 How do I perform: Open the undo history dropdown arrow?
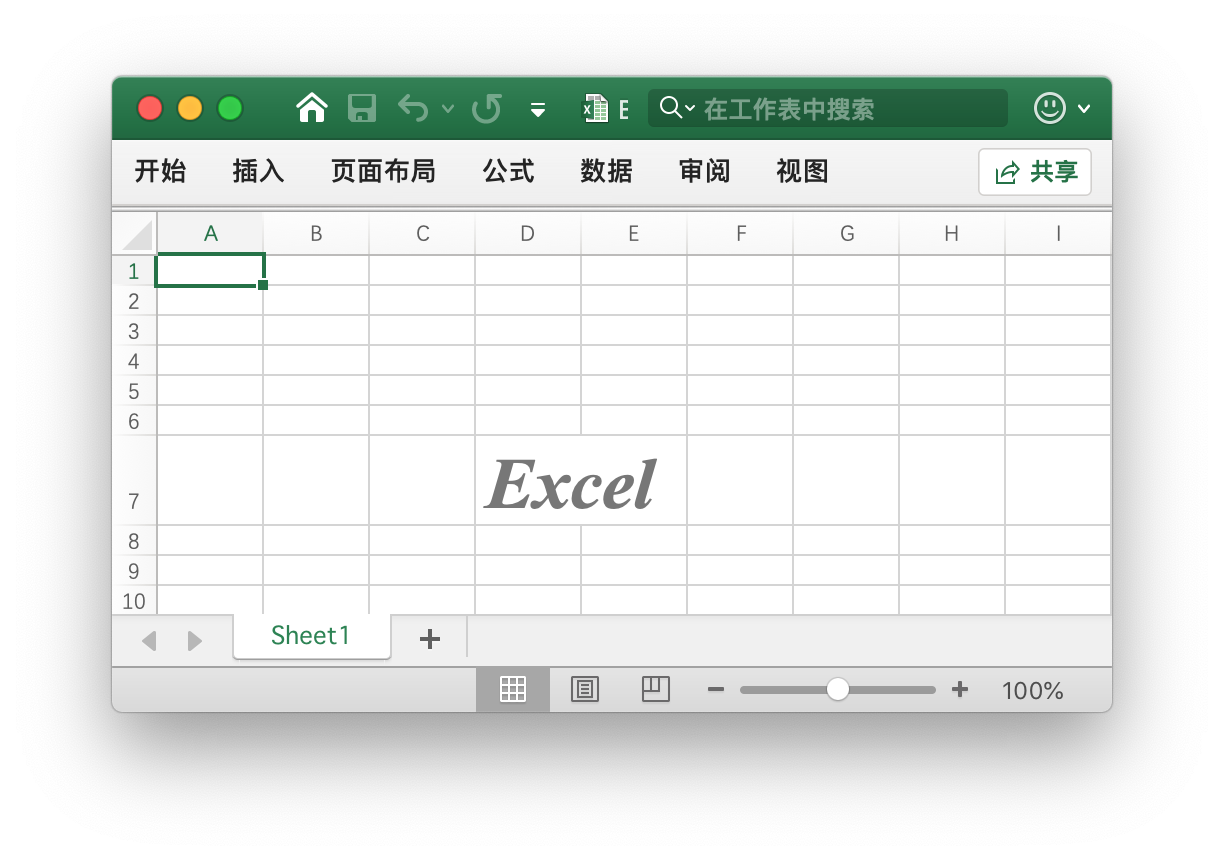[447, 110]
